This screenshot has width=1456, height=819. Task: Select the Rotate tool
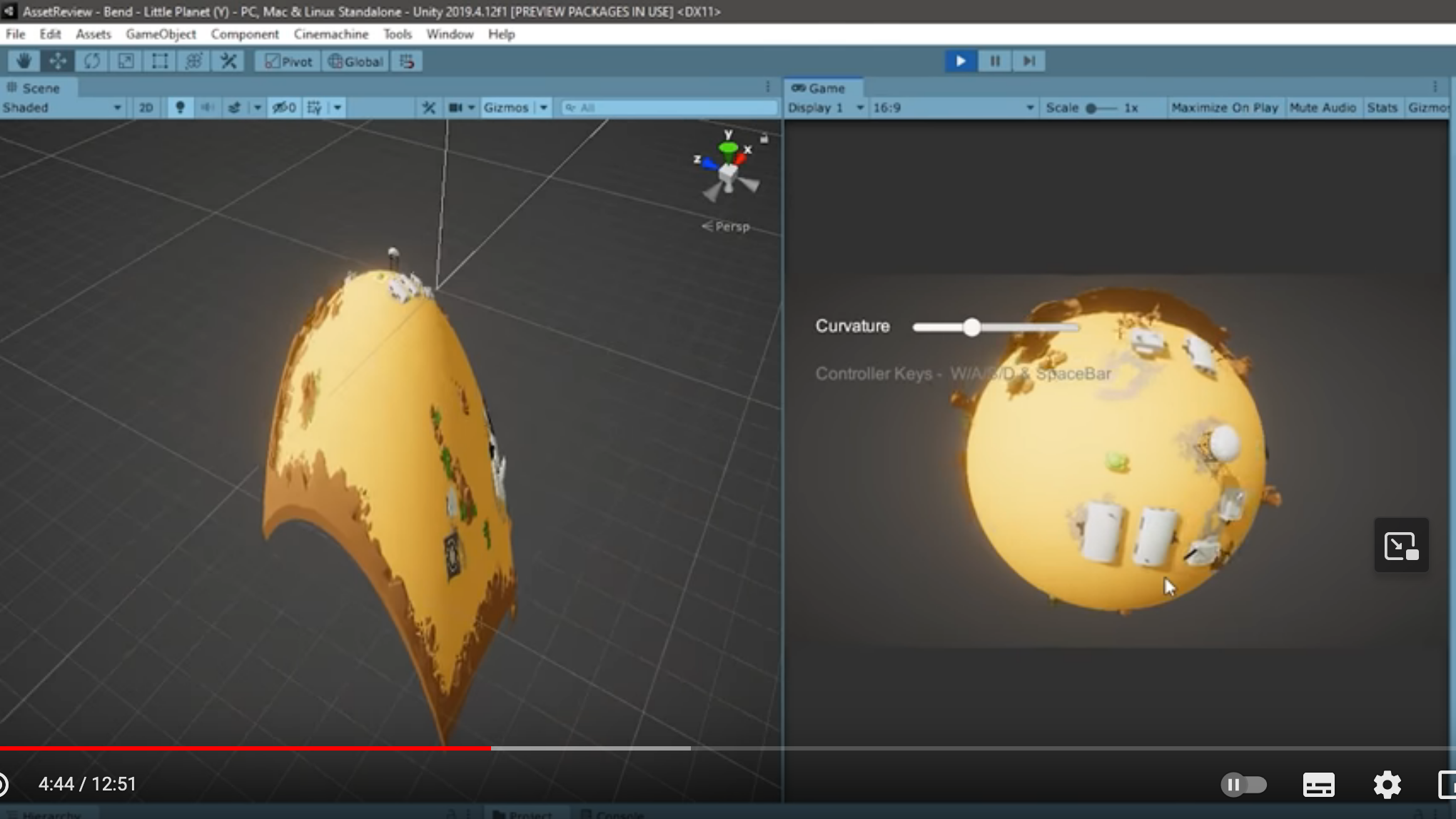[x=92, y=61]
